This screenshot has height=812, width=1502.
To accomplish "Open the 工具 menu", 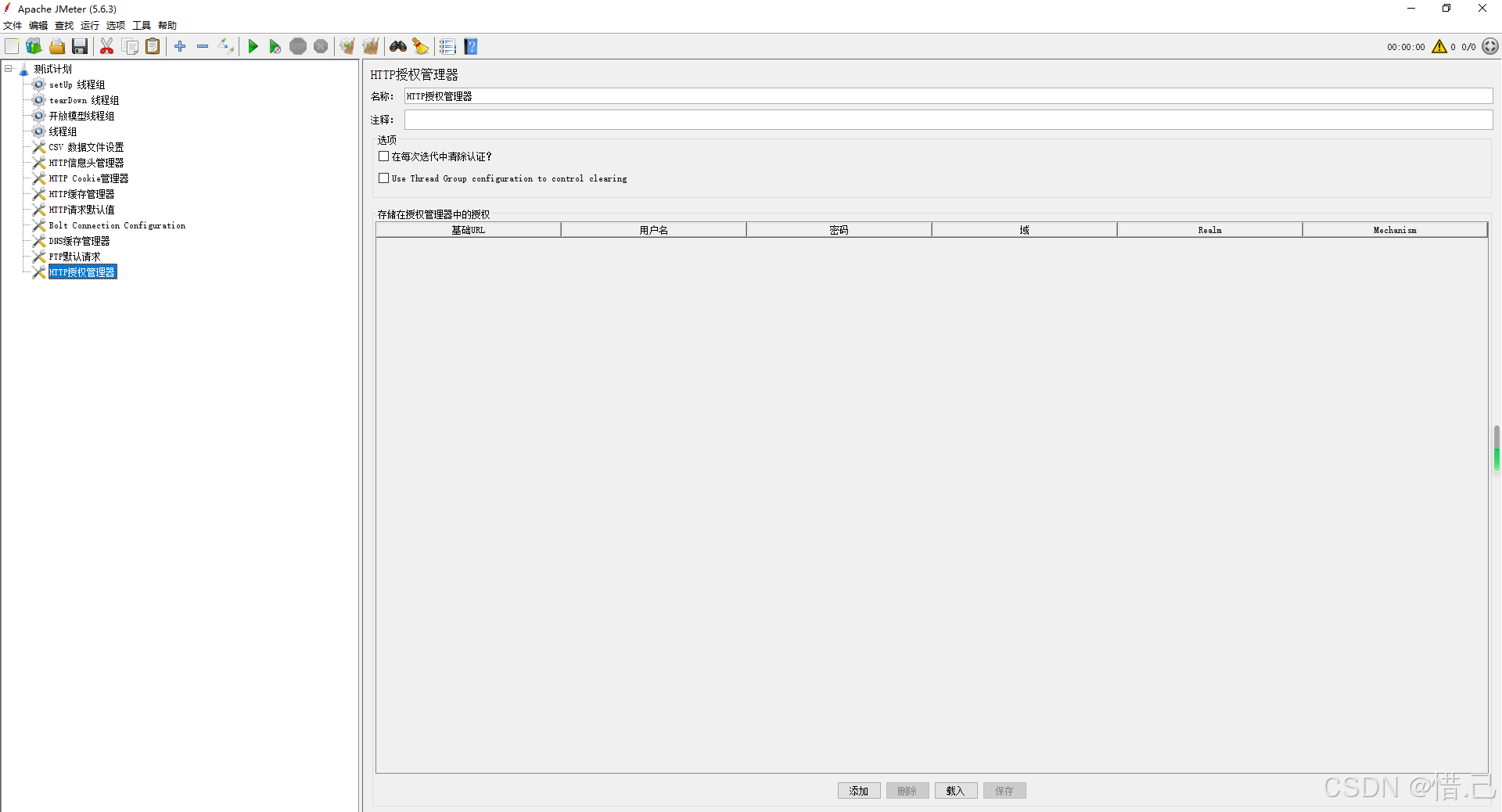I will [142, 26].
